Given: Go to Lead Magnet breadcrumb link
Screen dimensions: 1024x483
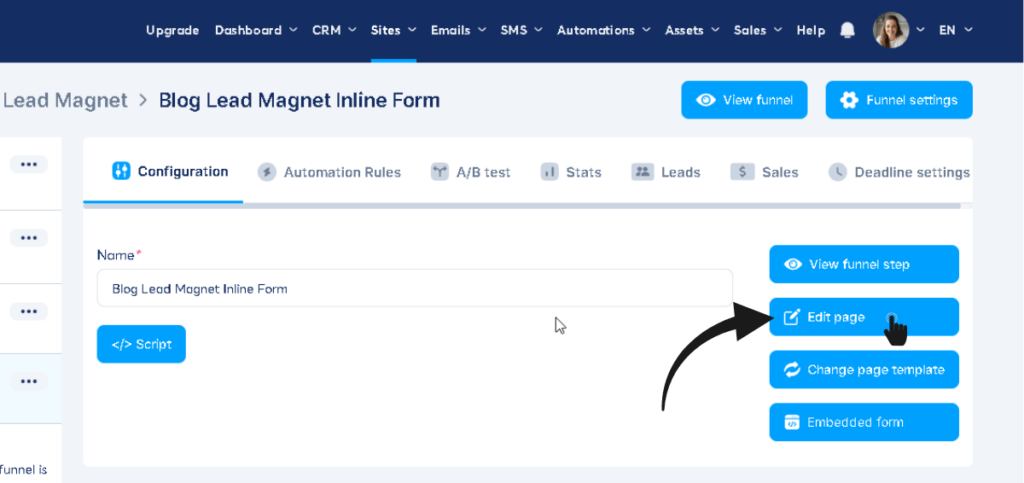Looking at the screenshot, I should (64, 101).
